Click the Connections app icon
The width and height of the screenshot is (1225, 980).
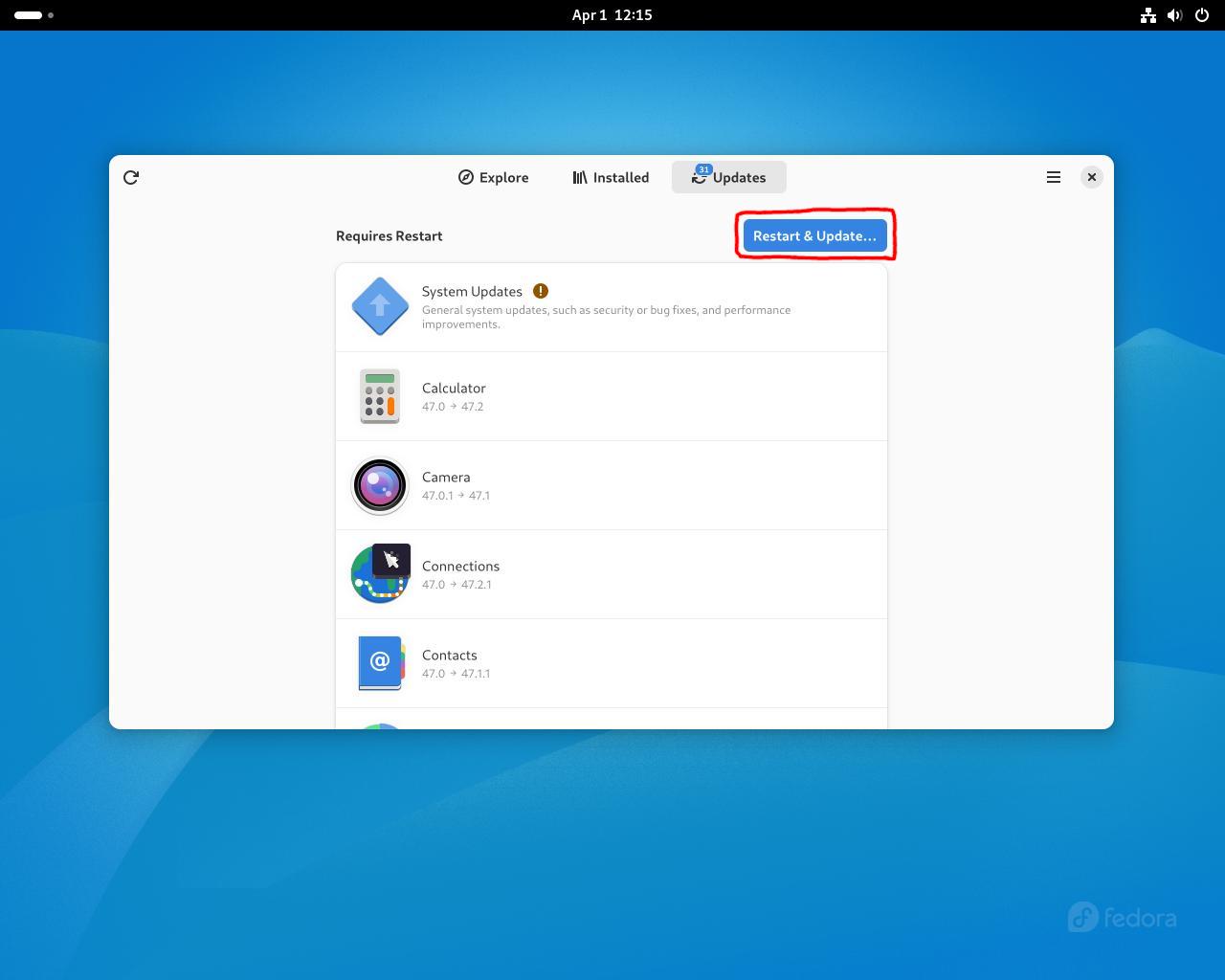(x=380, y=574)
